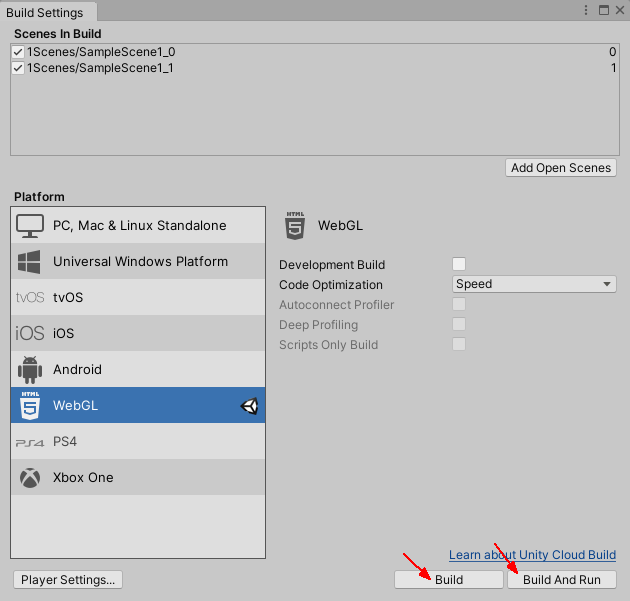
Task: Click the tvOS platform icon
Action: [x=30, y=297]
